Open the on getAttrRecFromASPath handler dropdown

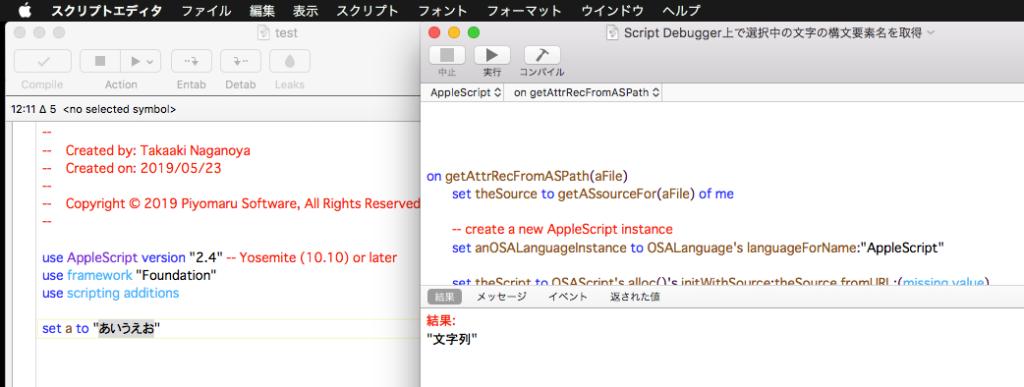click(x=586, y=93)
